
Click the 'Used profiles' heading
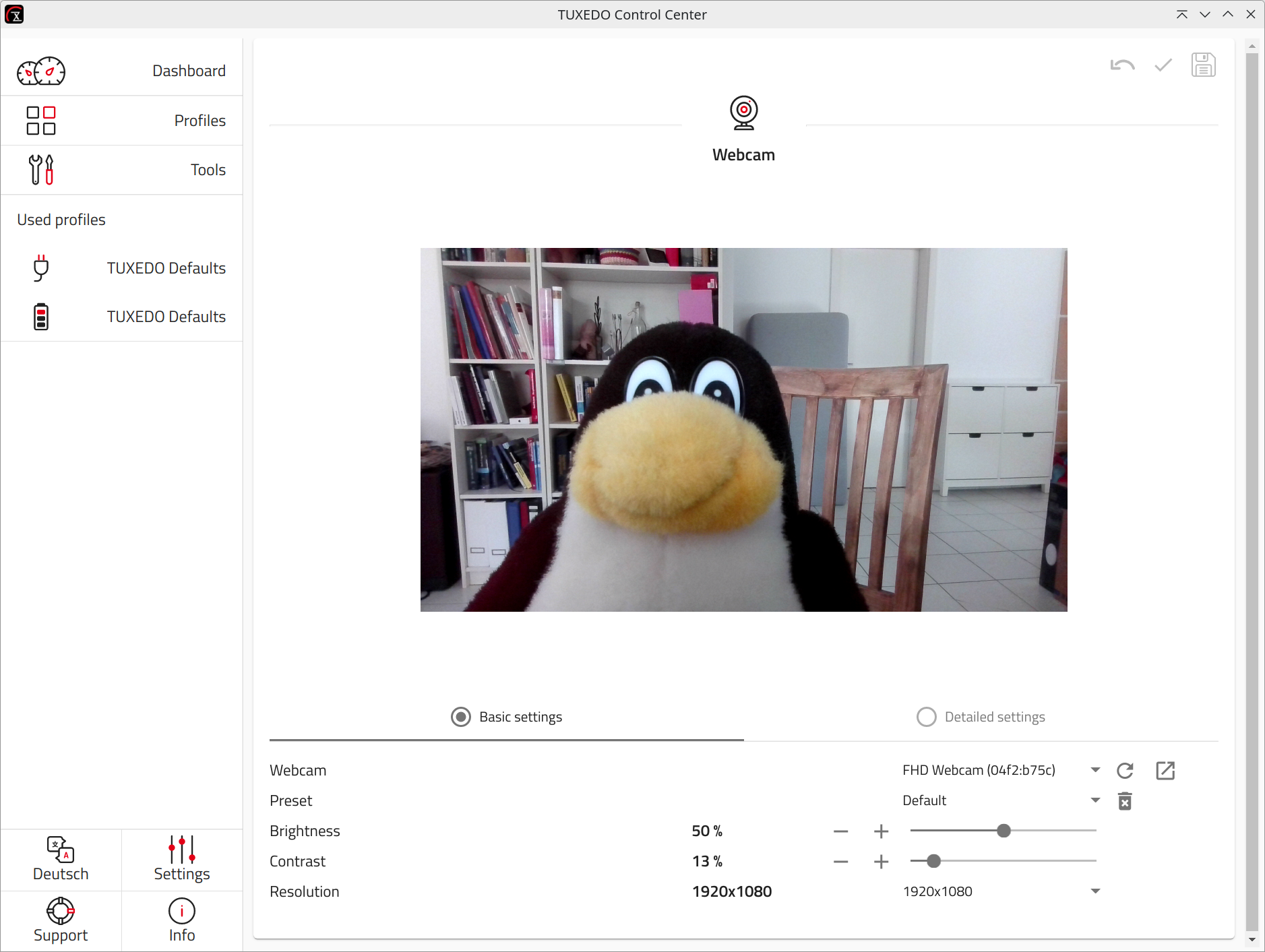tap(61, 220)
